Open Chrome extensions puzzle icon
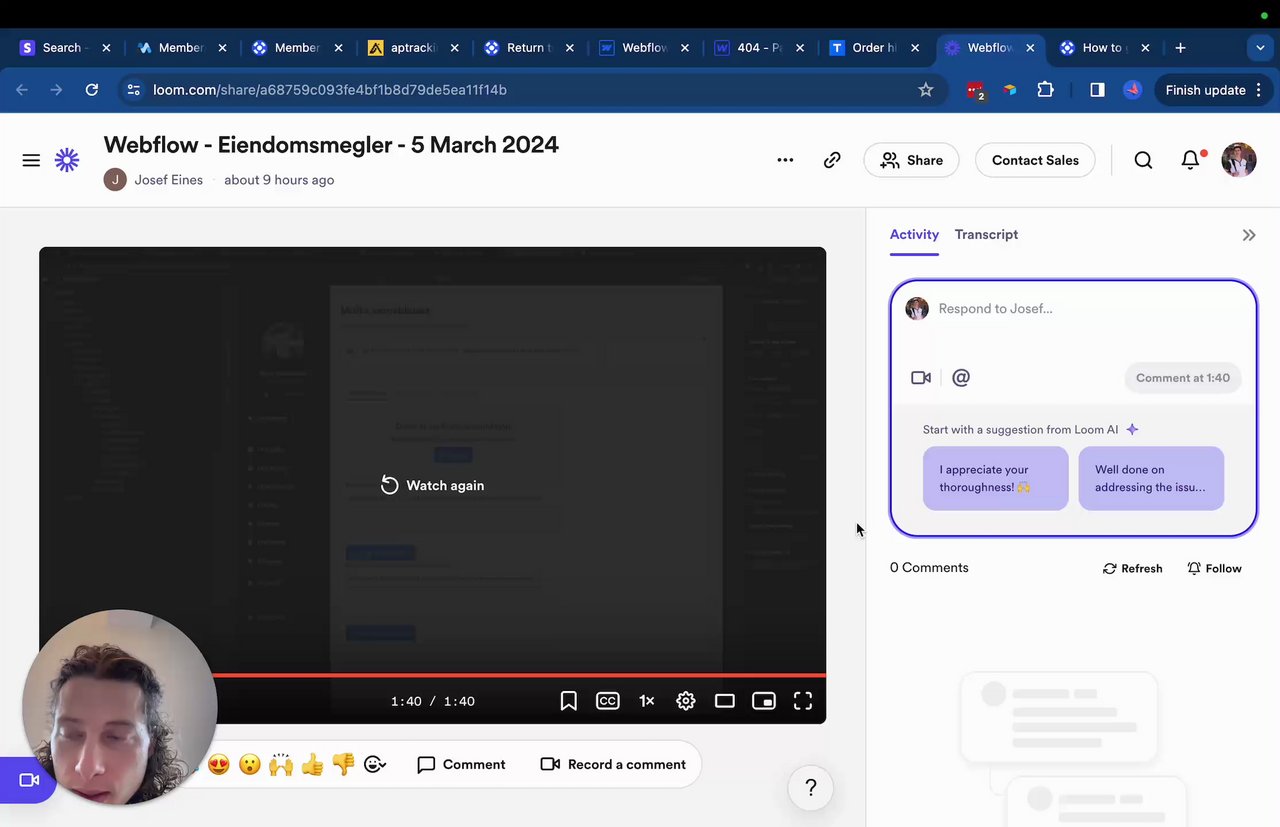Screen dimensions: 1280x827 coord(1046,90)
